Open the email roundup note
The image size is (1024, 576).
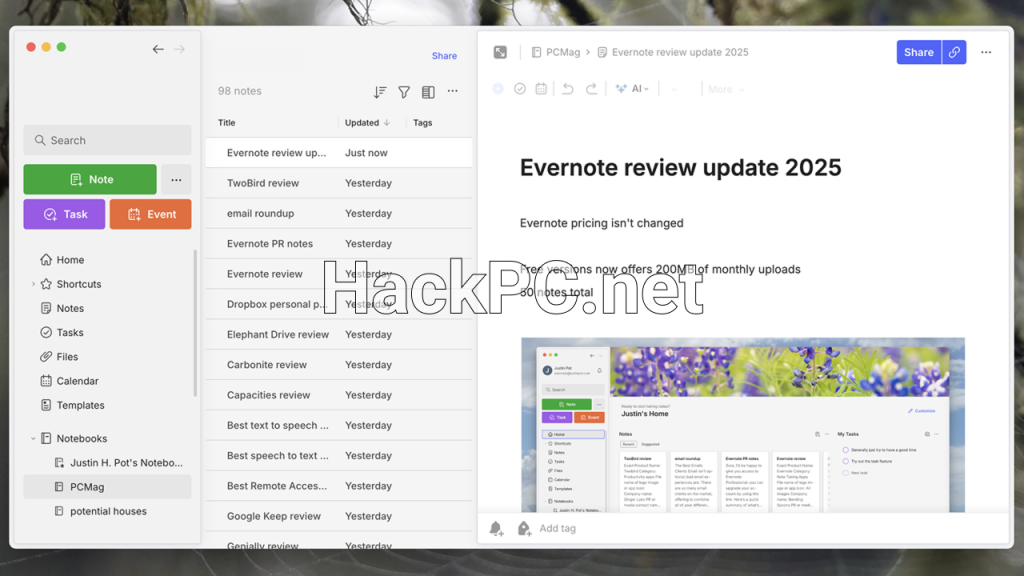[339, 213]
